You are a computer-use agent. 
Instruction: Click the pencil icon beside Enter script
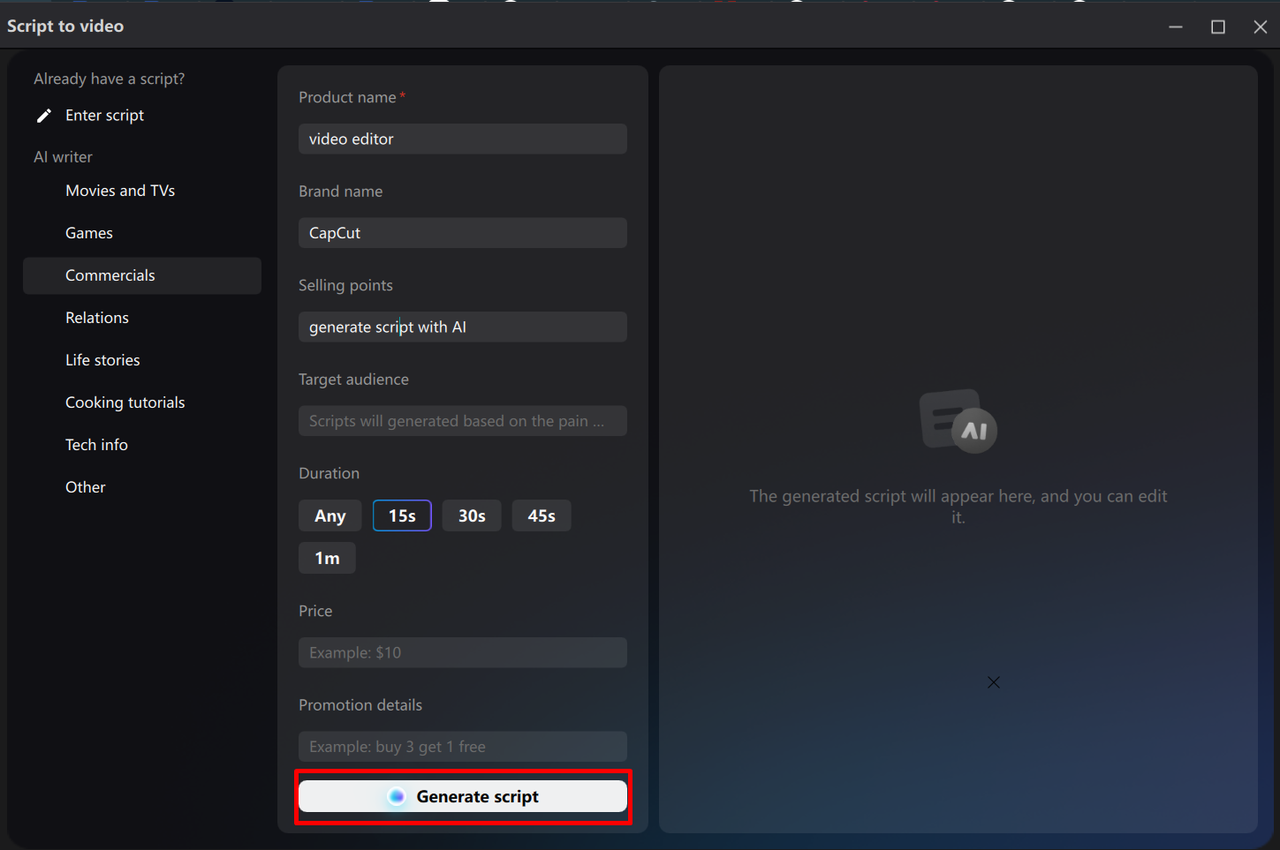[x=44, y=114]
